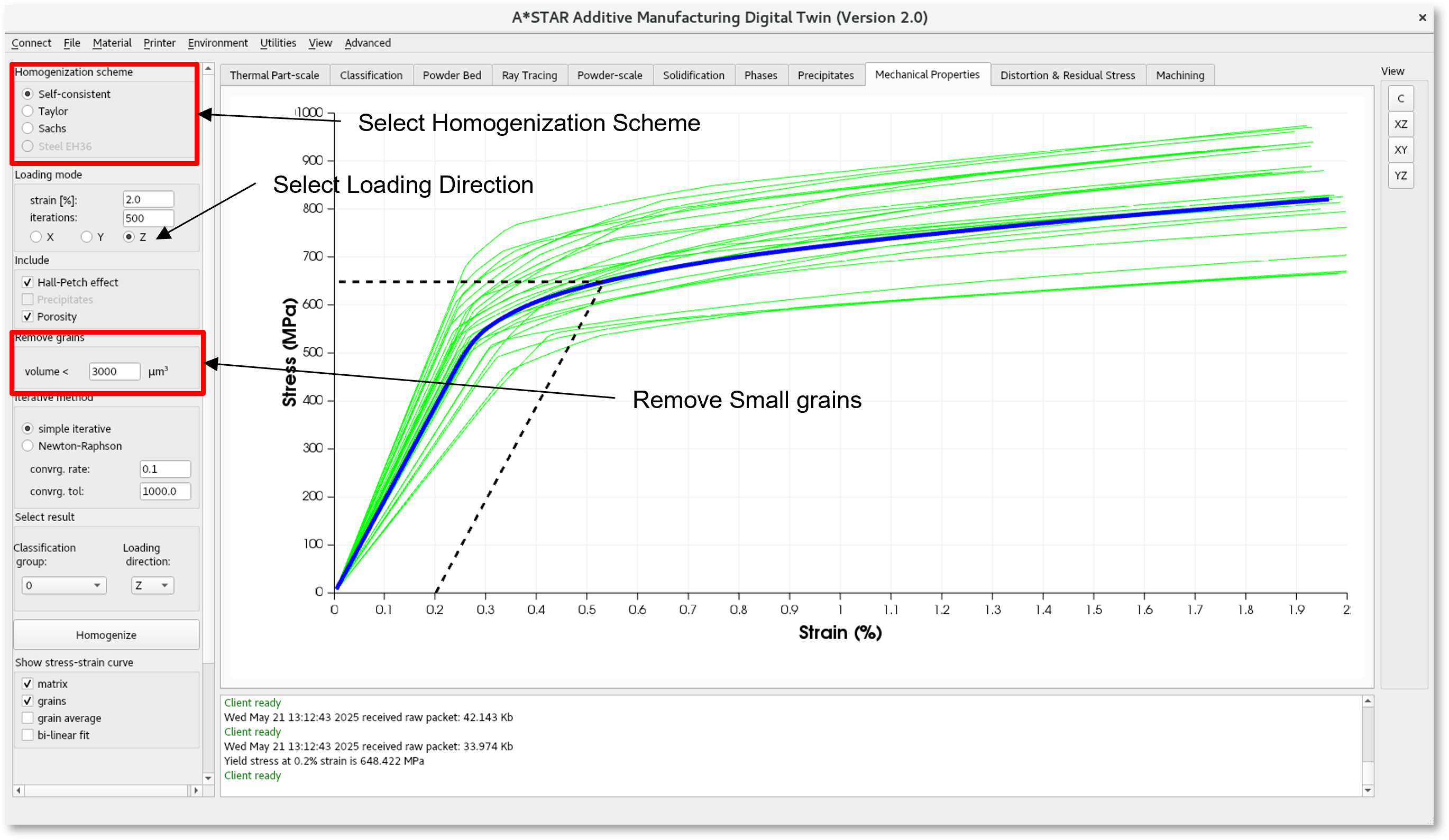Click left panel scroll-up arrow
The height and width of the screenshot is (840, 1449).
209,69
